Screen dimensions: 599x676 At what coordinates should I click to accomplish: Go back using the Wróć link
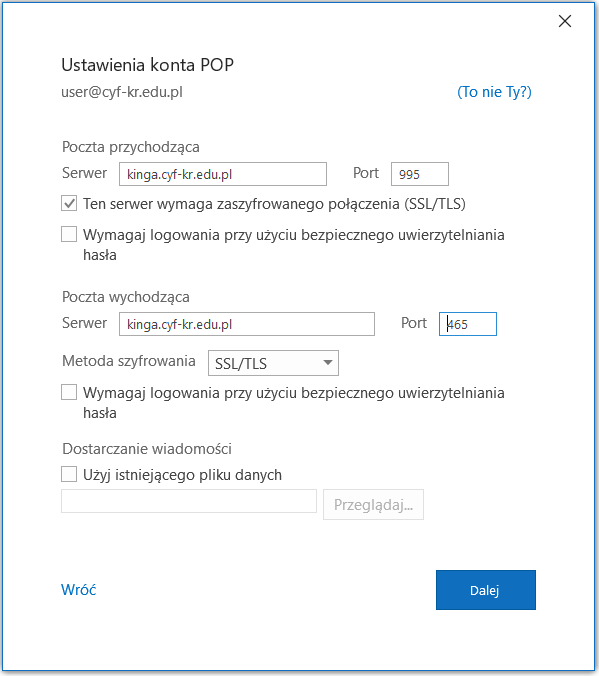tap(78, 590)
